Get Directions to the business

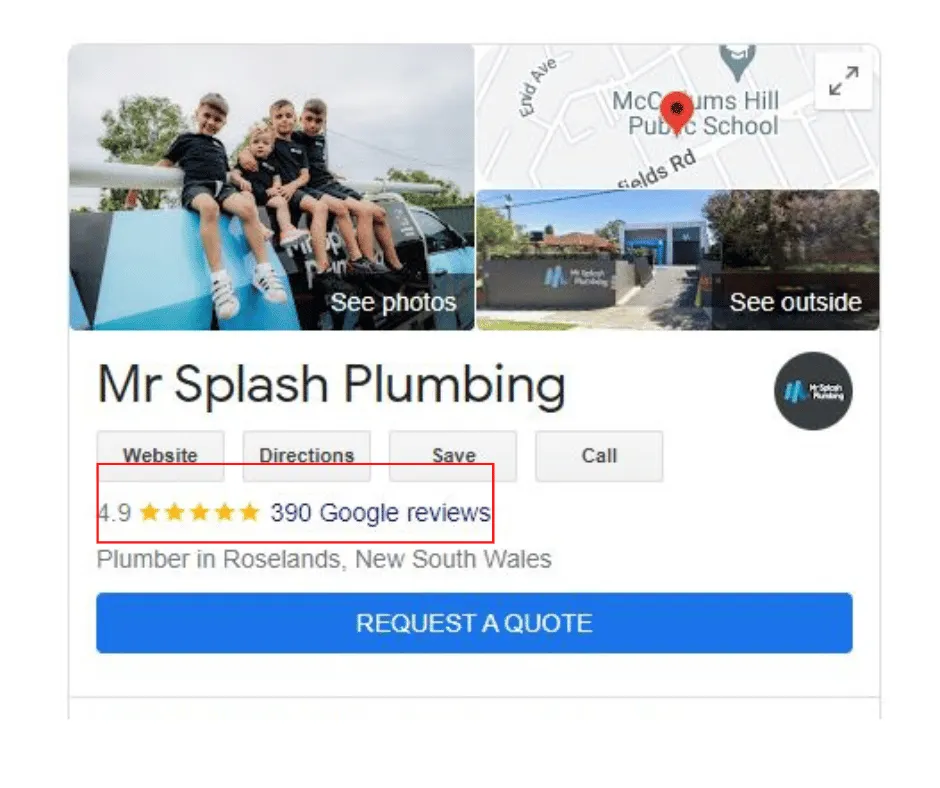(x=307, y=456)
